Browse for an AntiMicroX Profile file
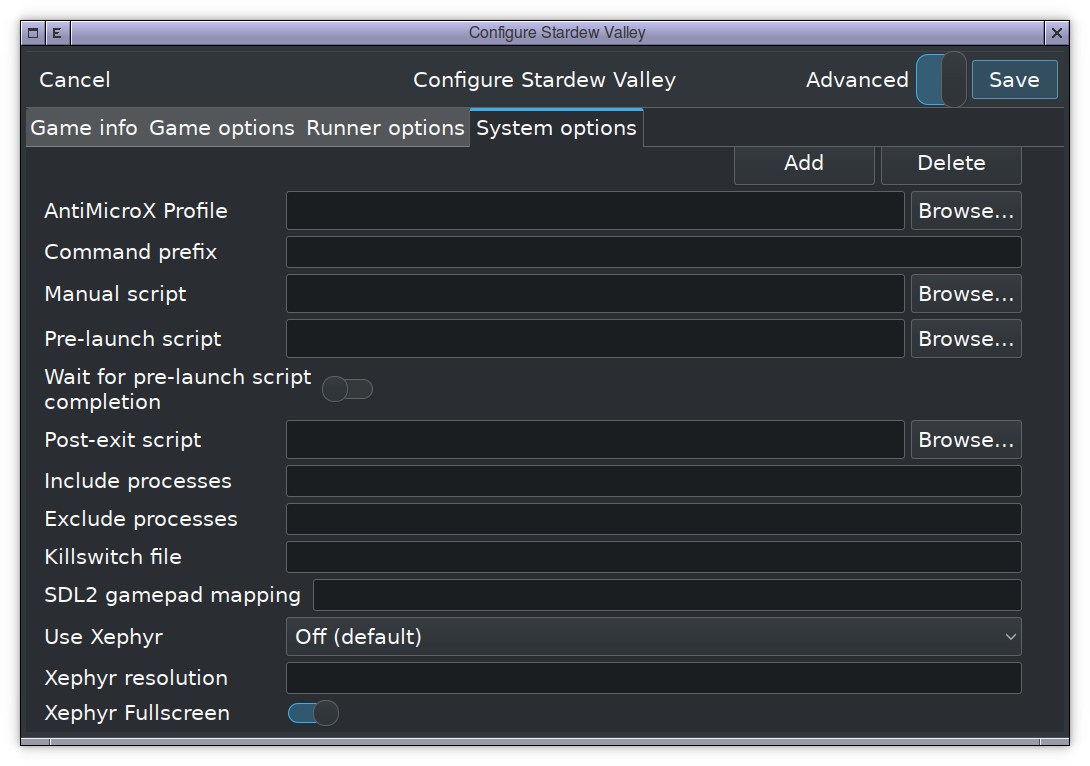Screen dimensions: 1090x766 [x=966, y=211]
